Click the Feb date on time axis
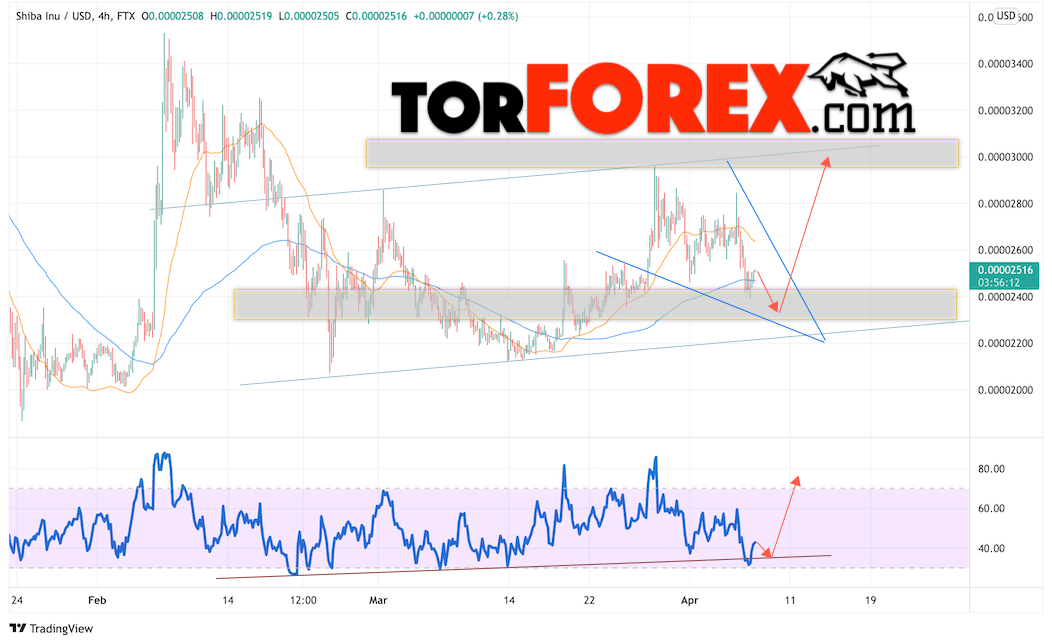 97,600
